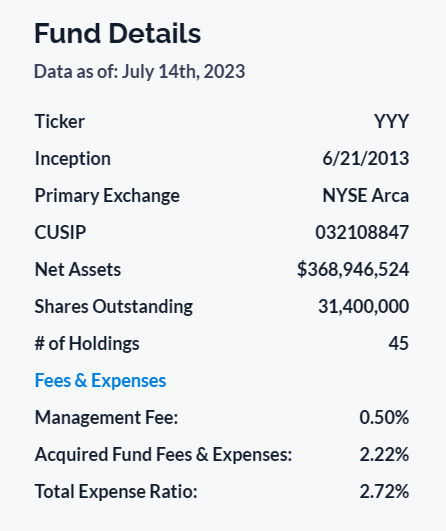The width and height of the screenshot is (446, 531).
Task: Click the Inception label
Action: 73,158
